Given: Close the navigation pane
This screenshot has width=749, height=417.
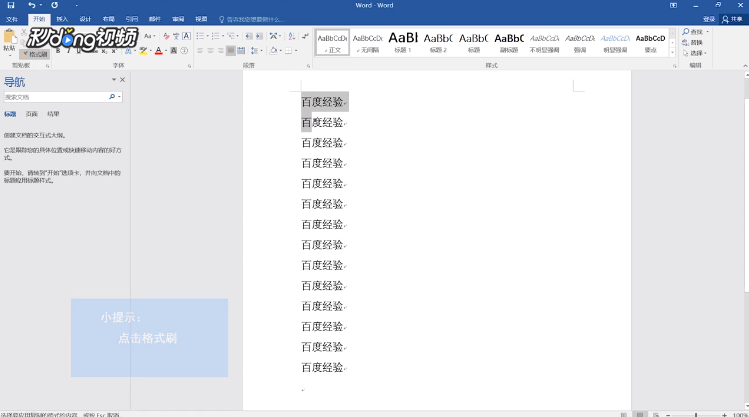Looking at the screenshot, I should point(122,80).
